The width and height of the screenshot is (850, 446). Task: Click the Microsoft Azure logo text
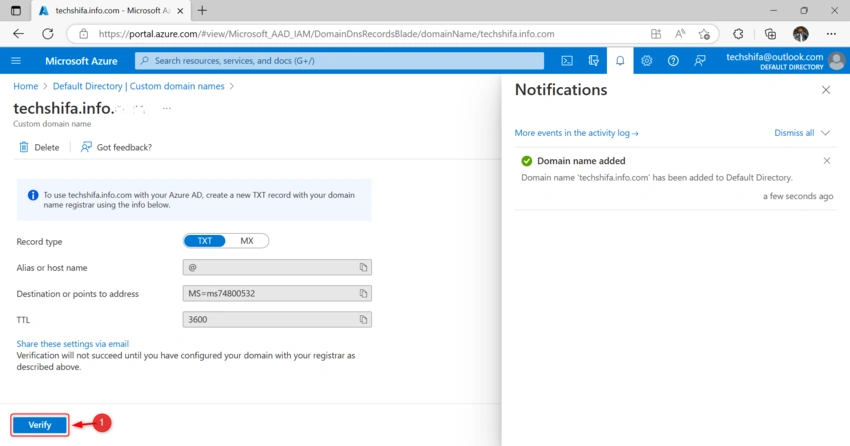coord(81,61)
